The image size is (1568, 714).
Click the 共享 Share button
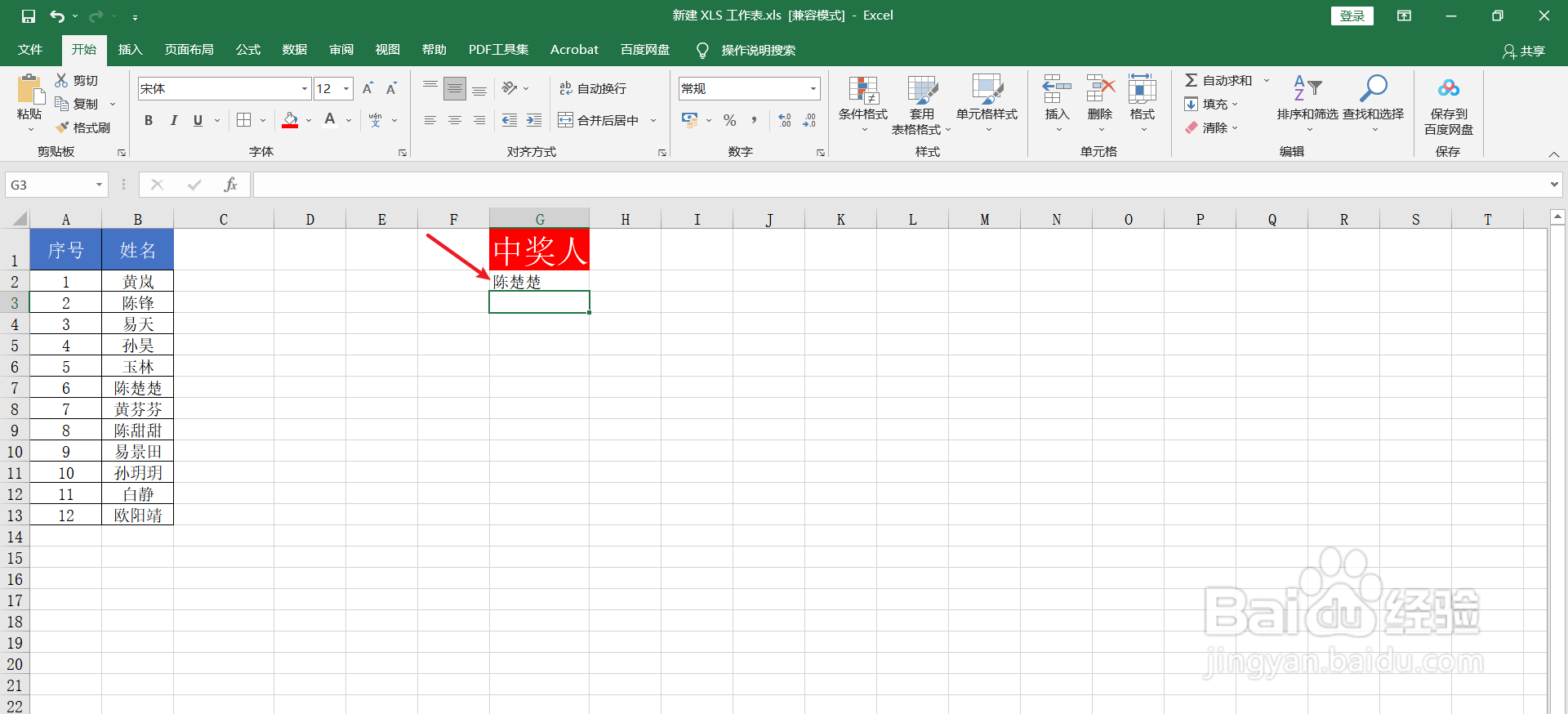(1524, 51)
